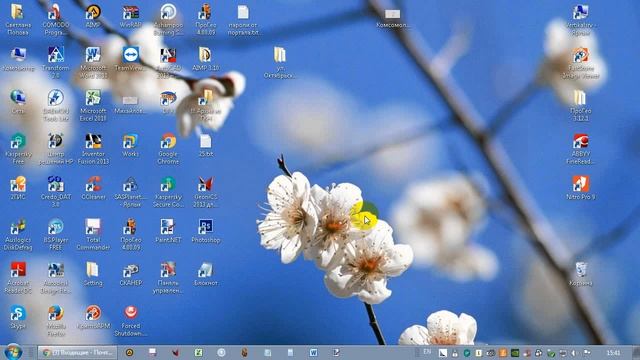Open the Панель управления shortcut
The width and height of the screenshot is (640, 360).
[x=168, y=278]
